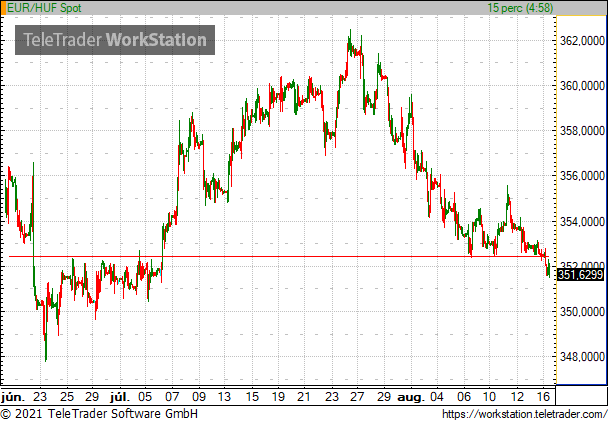Click the 362,0000 price axis label
This screenshot has height=423, width=608.
(x=582, y=41)
